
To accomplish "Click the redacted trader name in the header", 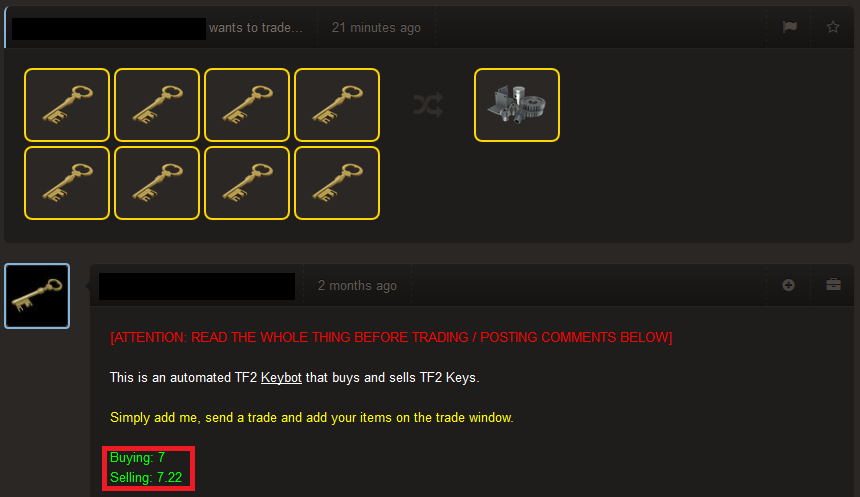I will click(109, 29).
